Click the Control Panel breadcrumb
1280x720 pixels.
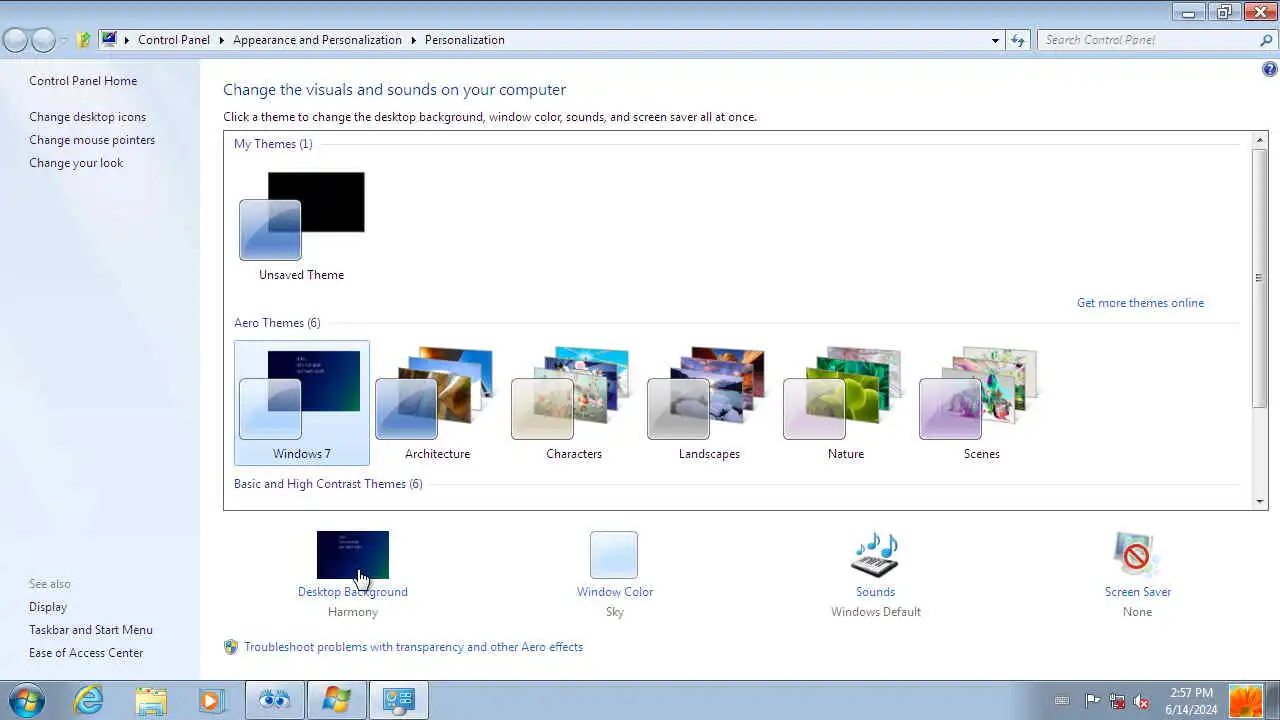coord(174,40)
